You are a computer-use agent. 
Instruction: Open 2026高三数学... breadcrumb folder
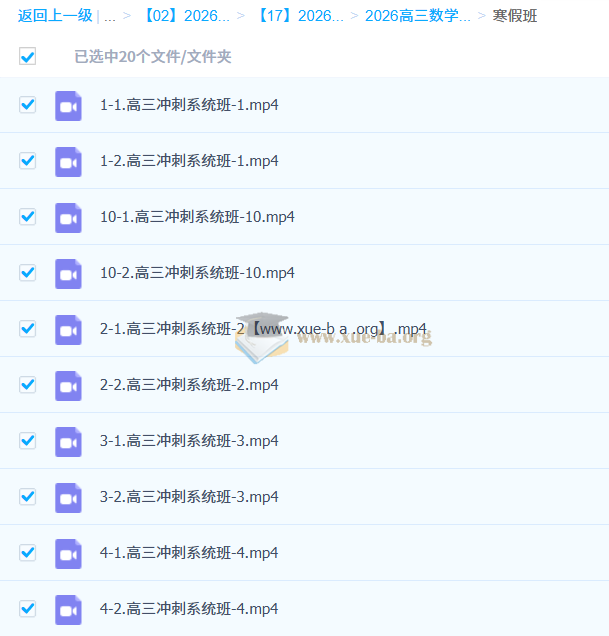coord(418,16)
